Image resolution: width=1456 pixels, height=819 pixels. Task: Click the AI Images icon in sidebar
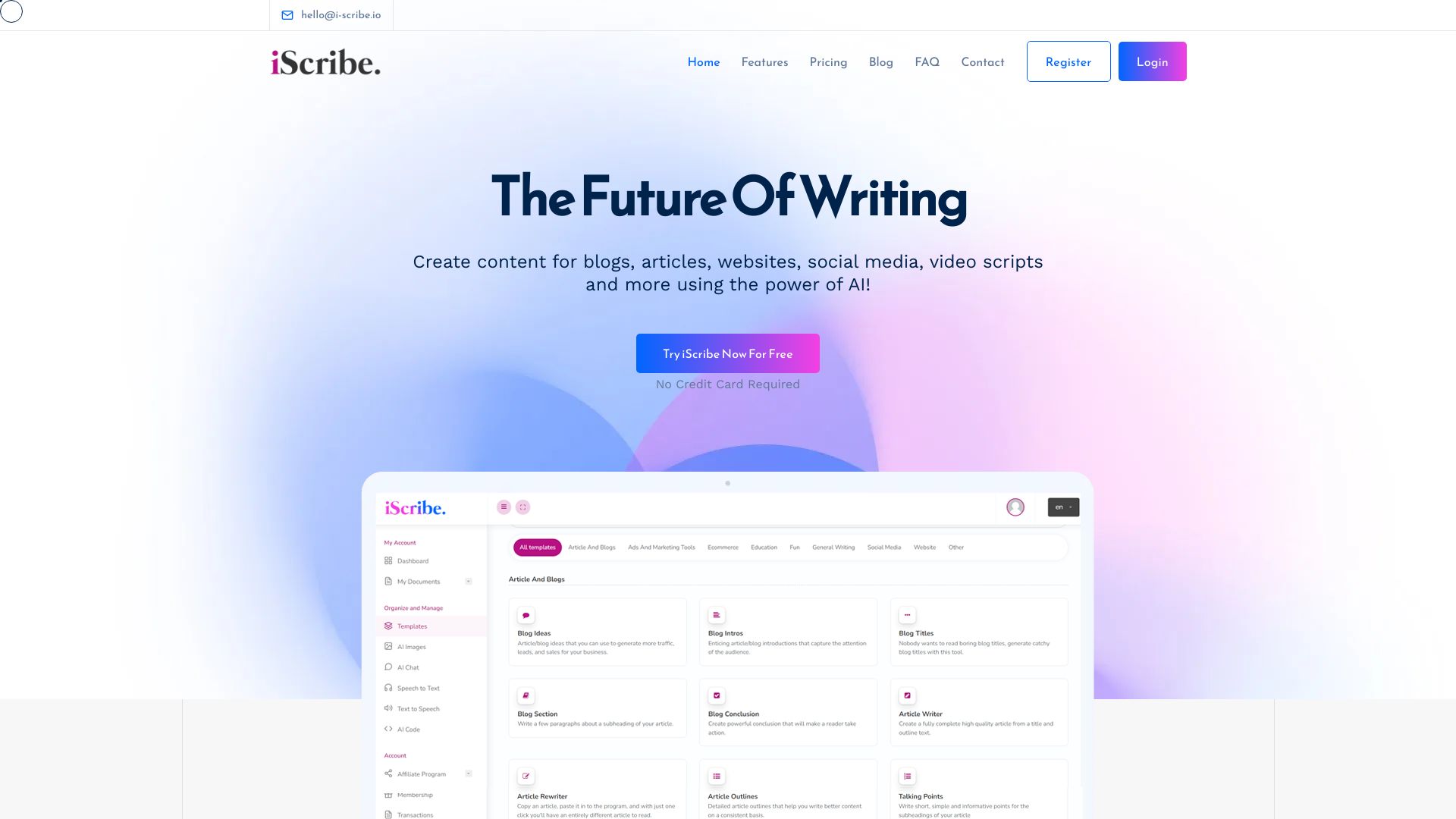pyautogui.click(x=388, y=647)
